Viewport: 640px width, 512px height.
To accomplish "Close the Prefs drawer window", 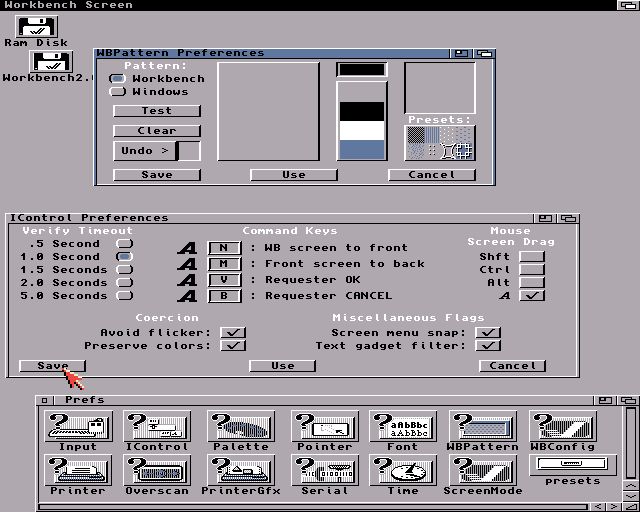I will click(44, 400).
